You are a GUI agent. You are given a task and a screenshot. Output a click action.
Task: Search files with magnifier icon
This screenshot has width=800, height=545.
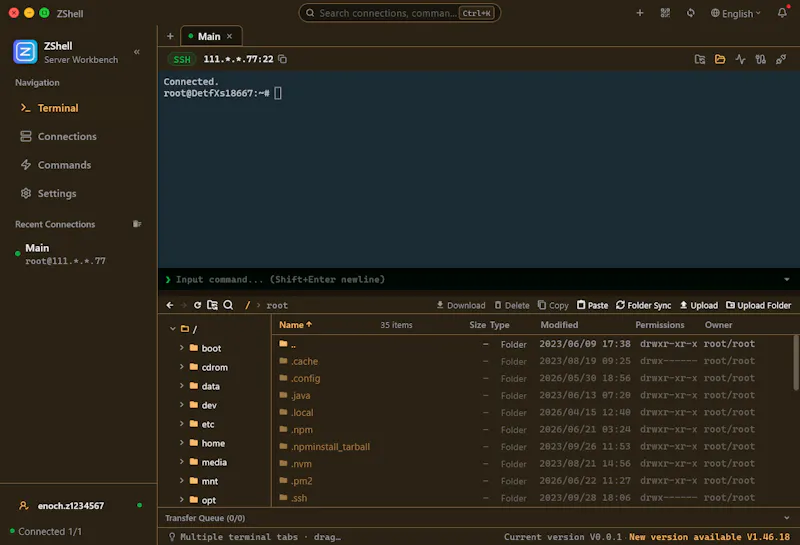click(x=228, y=305)
